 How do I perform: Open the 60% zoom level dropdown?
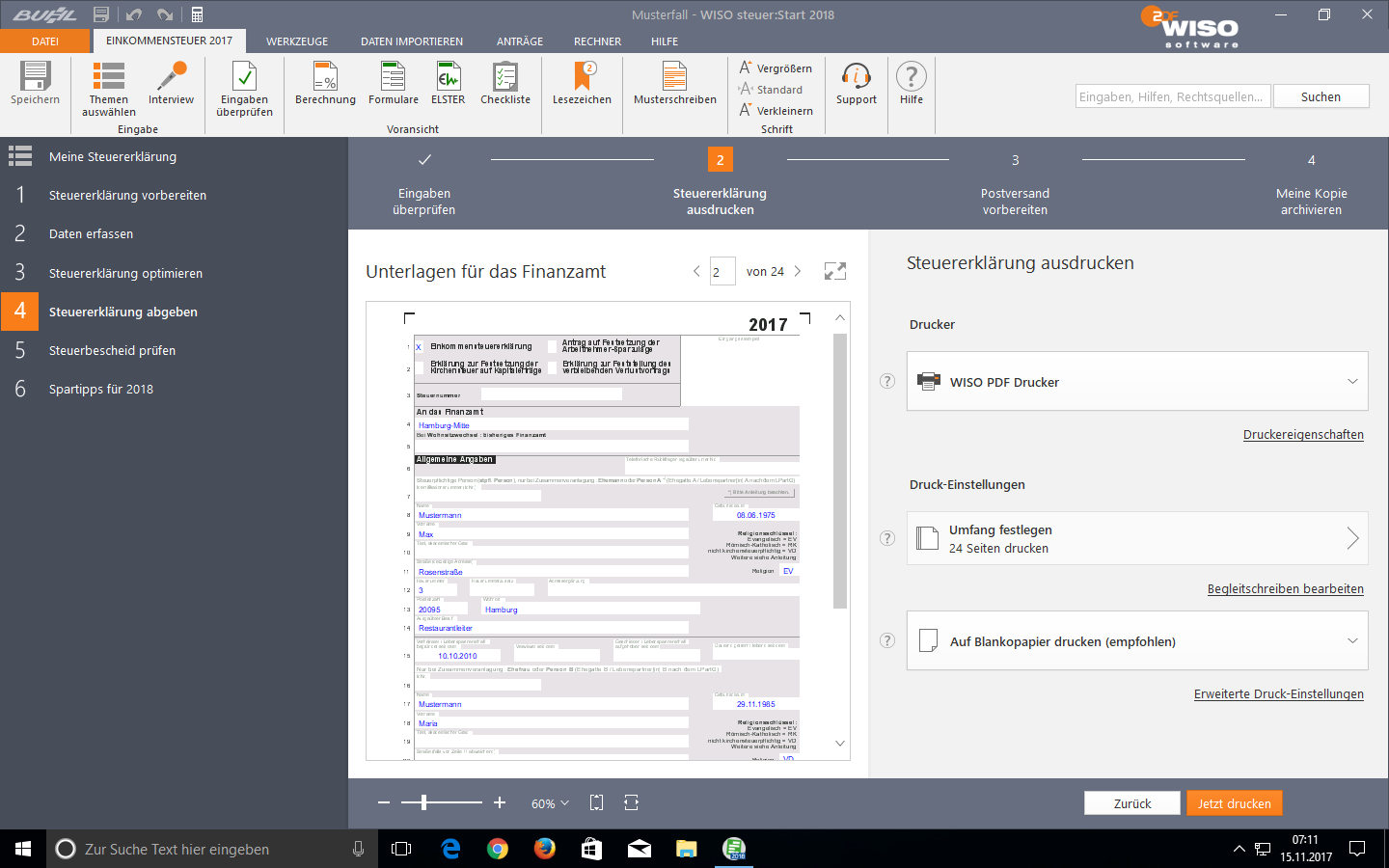(x=550, y=803)
